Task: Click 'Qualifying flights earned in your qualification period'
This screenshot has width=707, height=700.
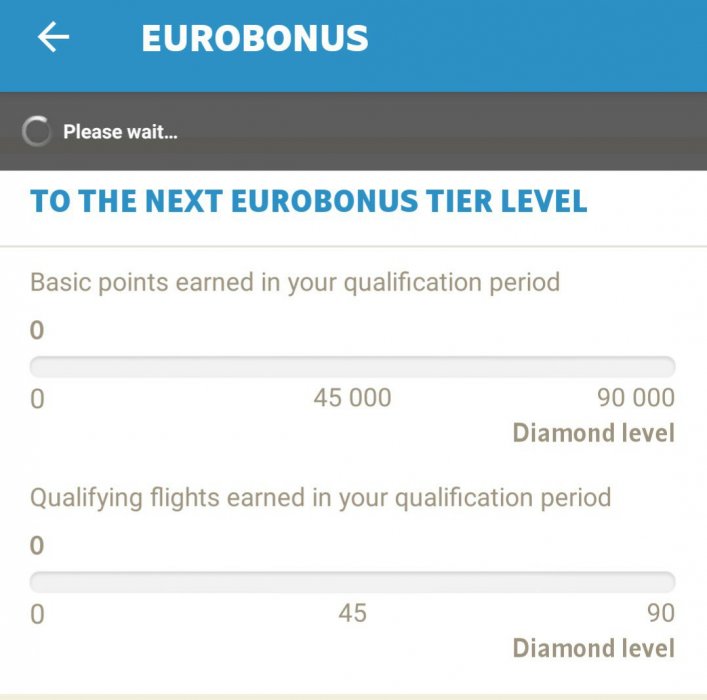Action: (x=320, y=497)
